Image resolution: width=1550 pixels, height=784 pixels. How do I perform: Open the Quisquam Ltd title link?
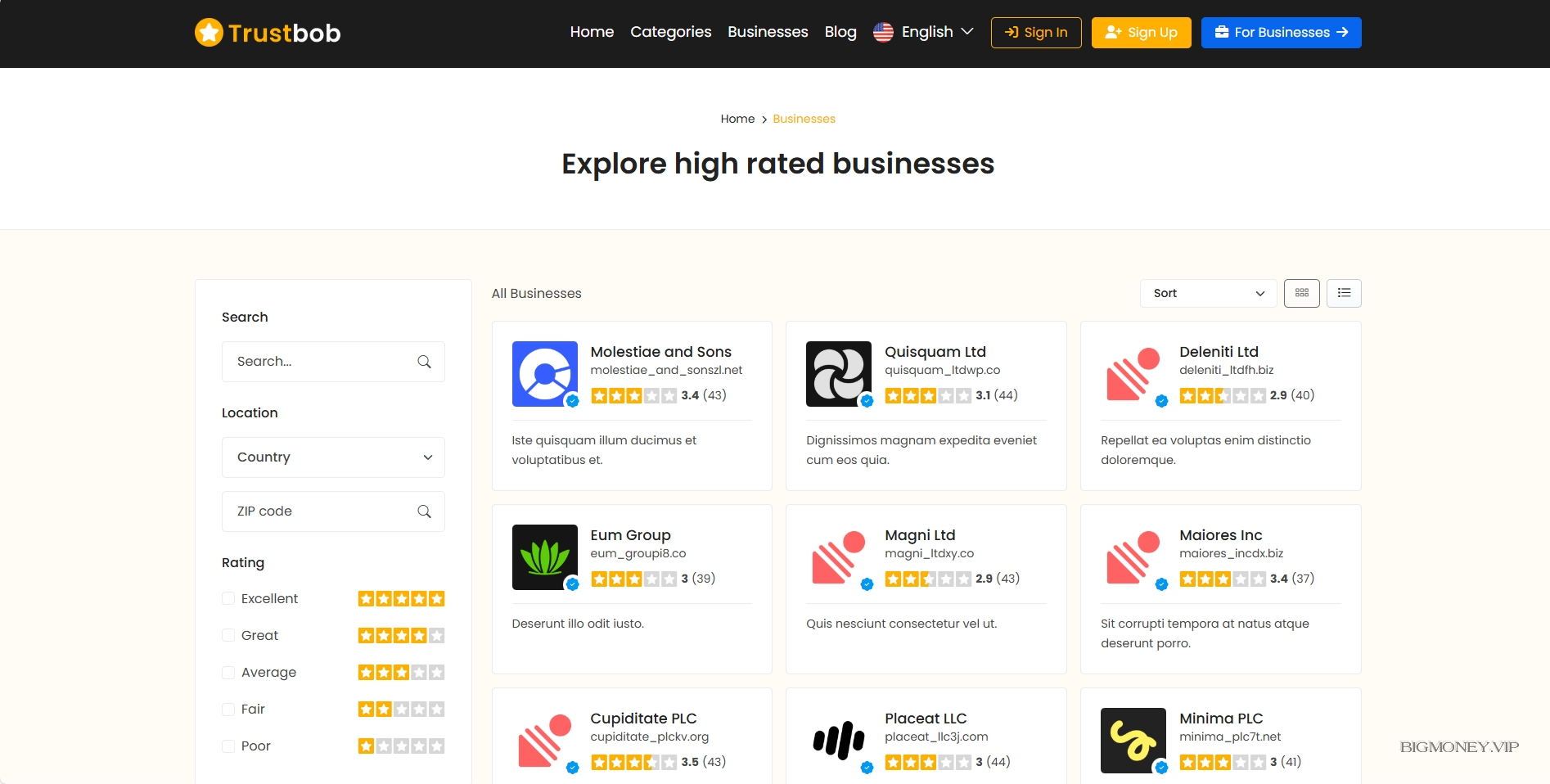[x=935, y=352]
